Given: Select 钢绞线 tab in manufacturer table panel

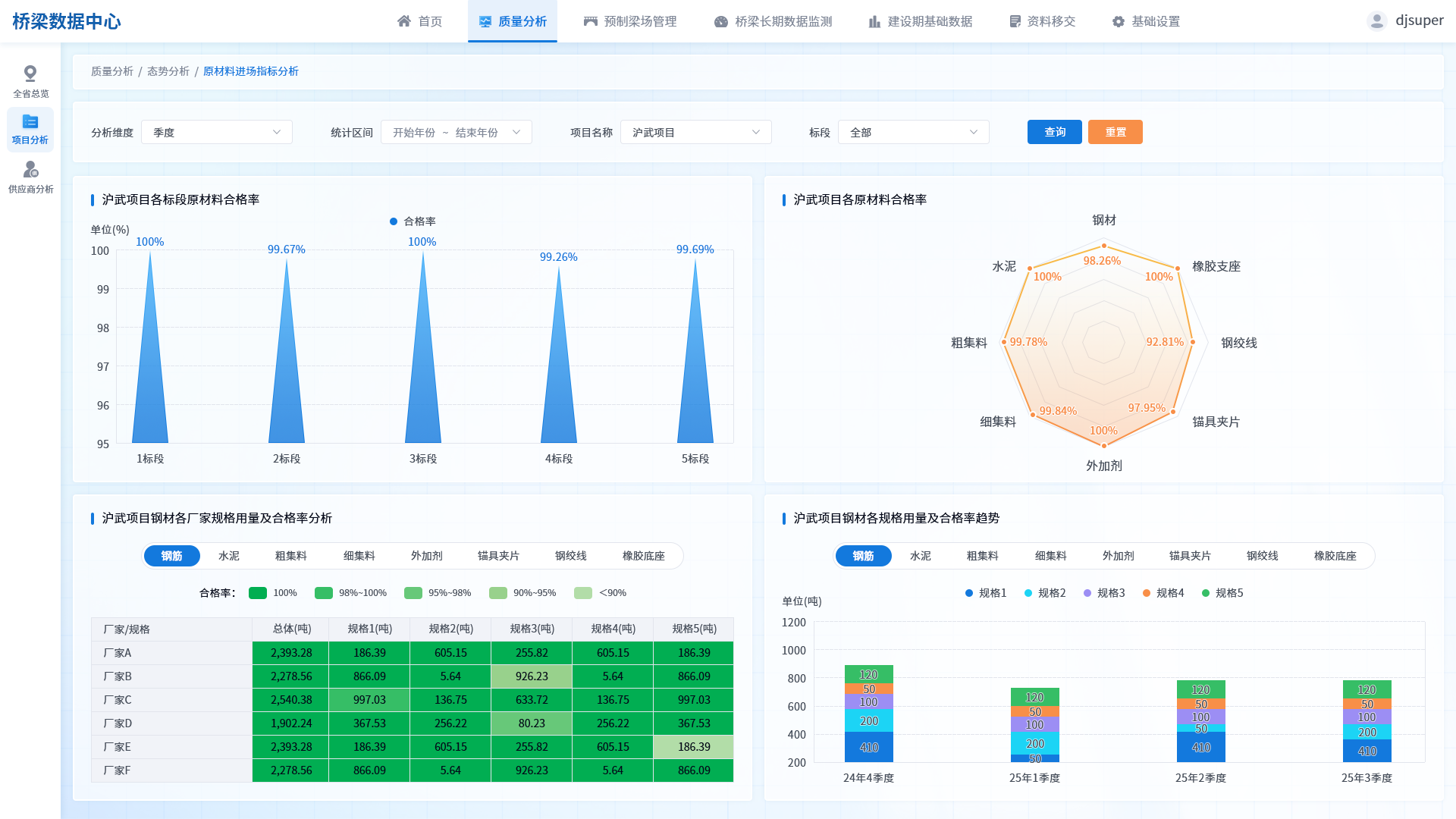Looking at the screenshot, I should 571,556.
